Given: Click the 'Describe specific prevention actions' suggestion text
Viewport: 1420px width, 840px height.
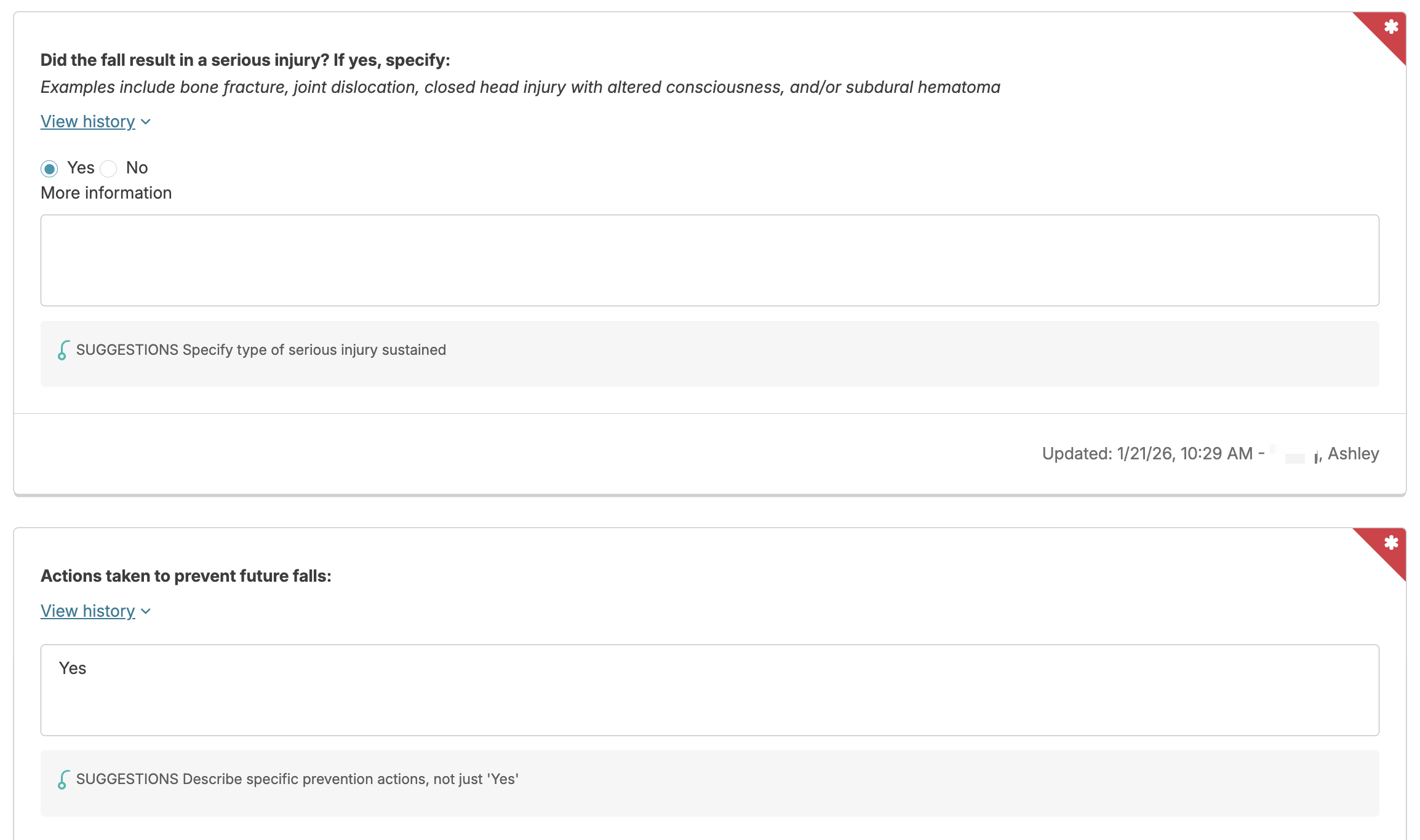Looking at the screenshot, I should (x=350, y=779).
